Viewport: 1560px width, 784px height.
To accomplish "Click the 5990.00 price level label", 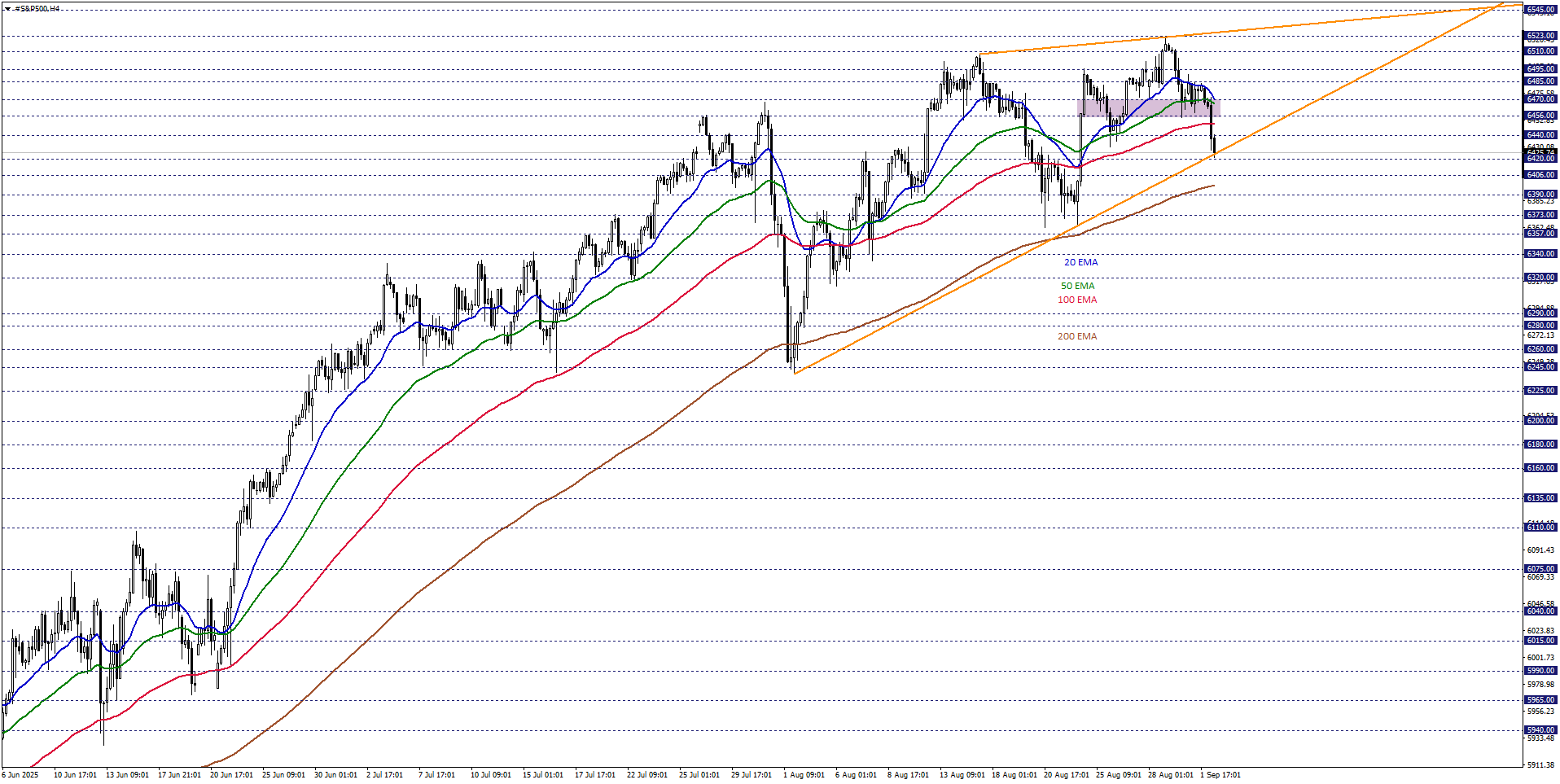I will (x=1540, y=671).
